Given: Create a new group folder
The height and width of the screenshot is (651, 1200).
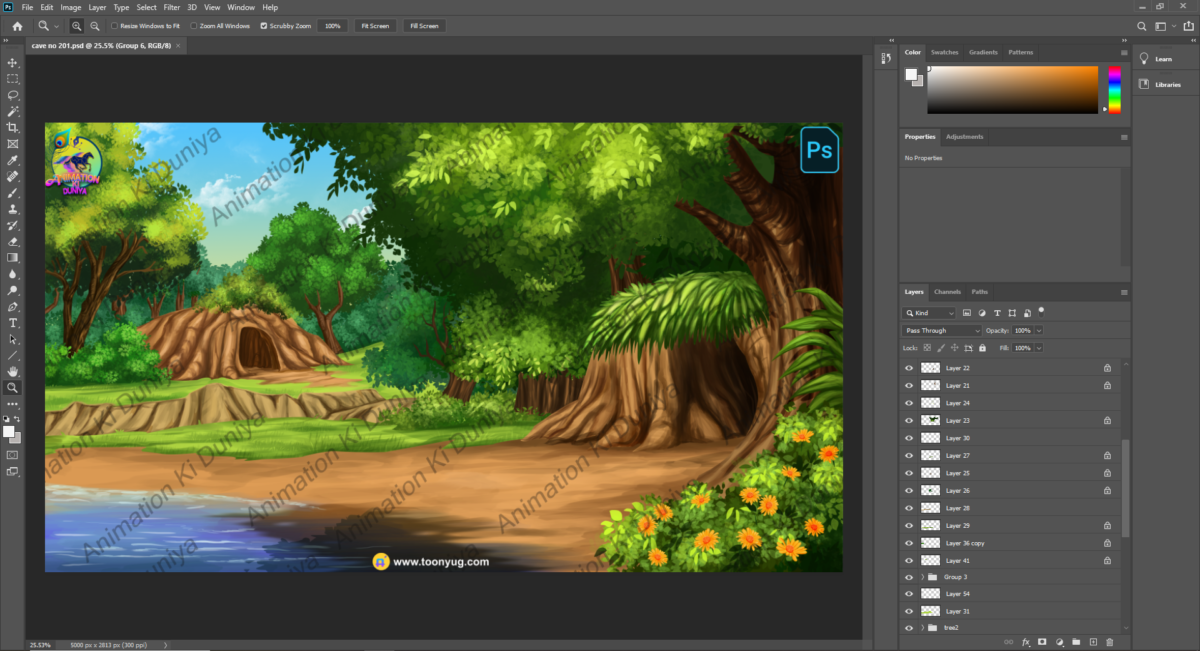Looking at the screenshot, I should pos(1076,641).
